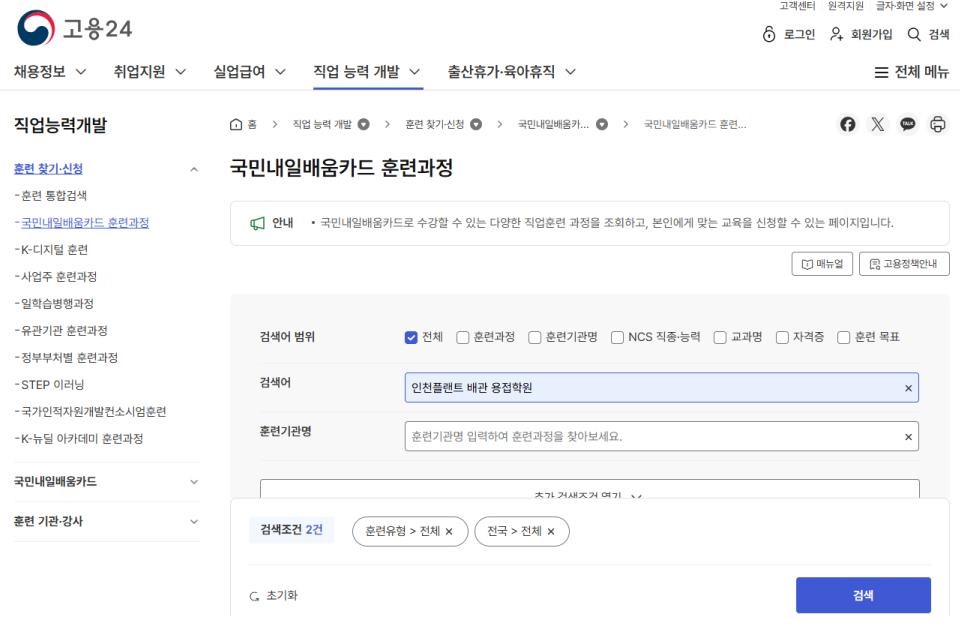Open the 검색 magnifier icon in header
960x638 pixels.
(x=914, y=34)
